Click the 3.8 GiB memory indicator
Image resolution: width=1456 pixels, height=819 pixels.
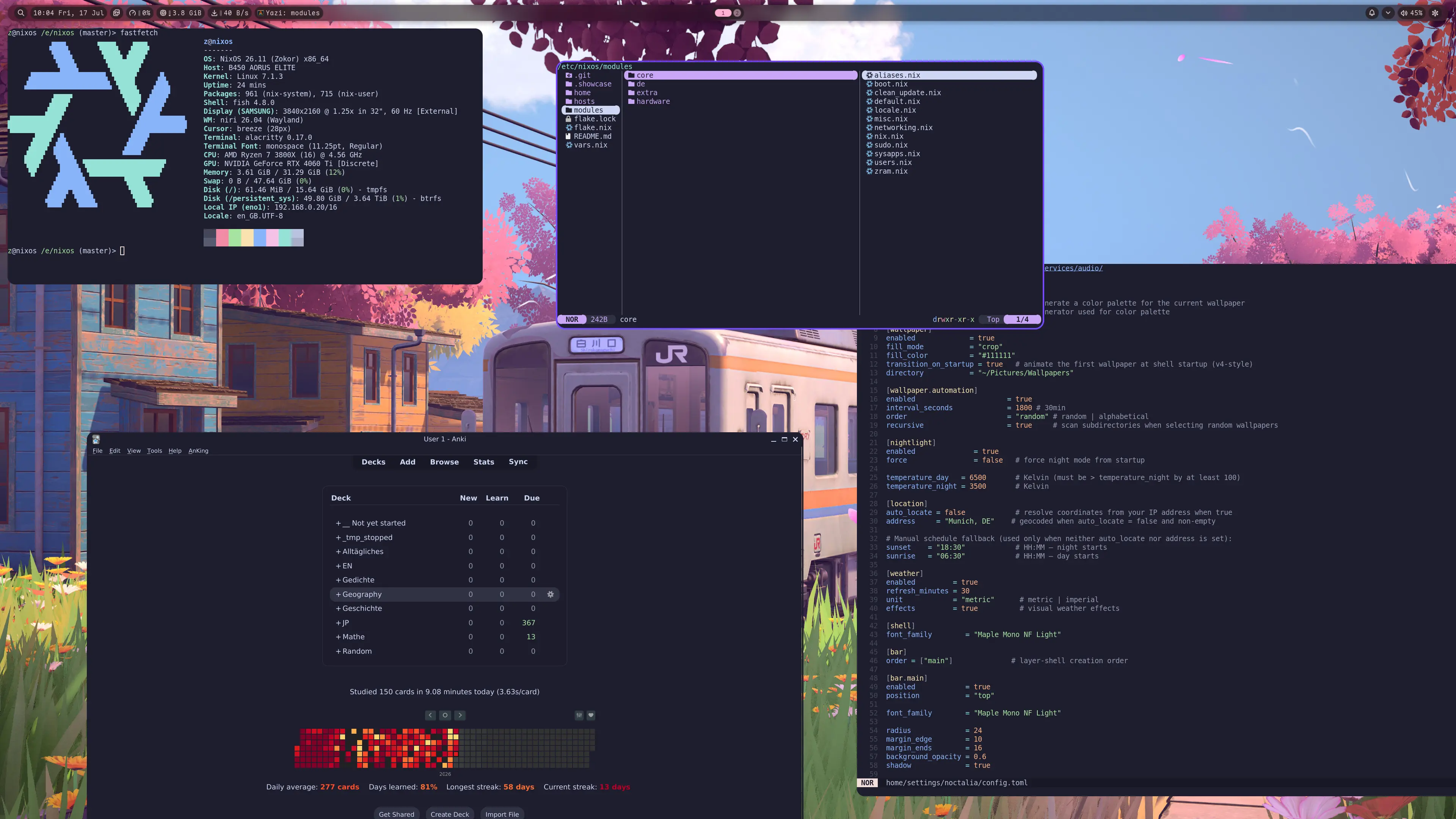[x=181, y=13]
